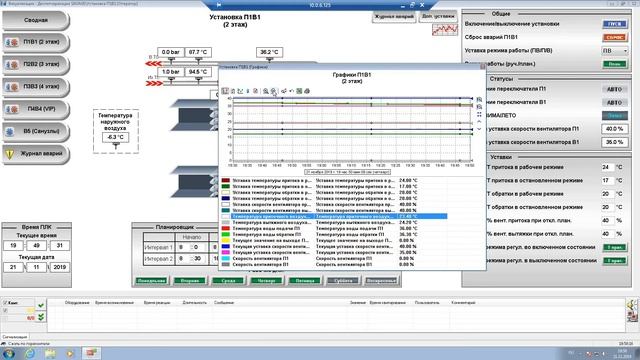The width and height of the screenshot is (640, 360).
Task: Toggle the Суббота scheduler day button
Action: (343, 281)
